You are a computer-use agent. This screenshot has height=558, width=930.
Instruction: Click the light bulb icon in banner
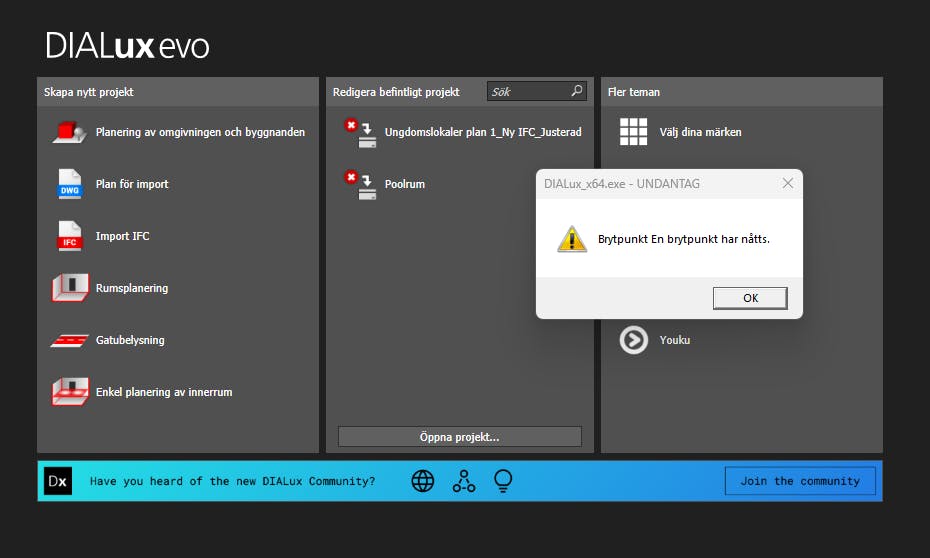(503, 481)
